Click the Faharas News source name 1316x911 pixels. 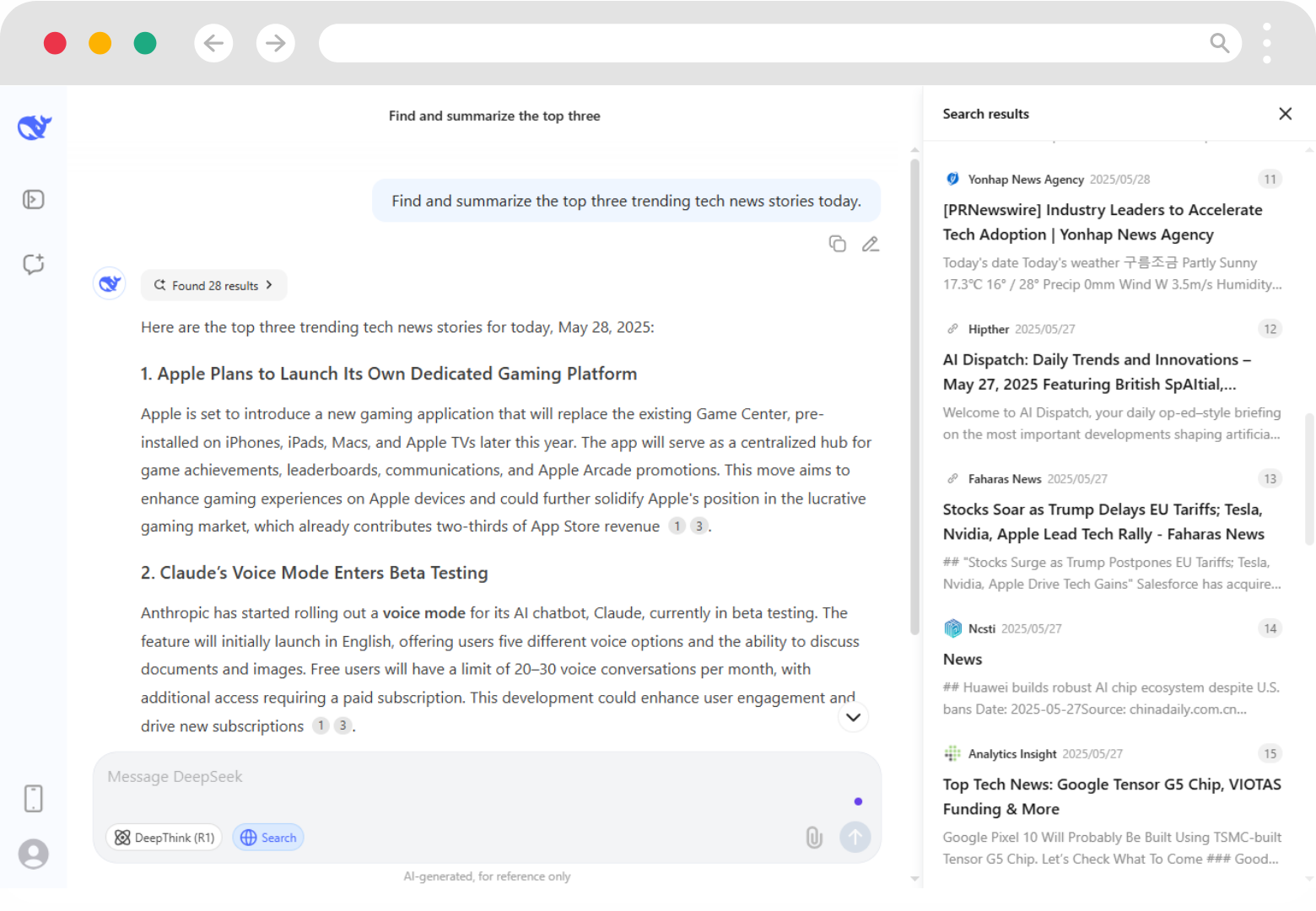(1005, 478)
